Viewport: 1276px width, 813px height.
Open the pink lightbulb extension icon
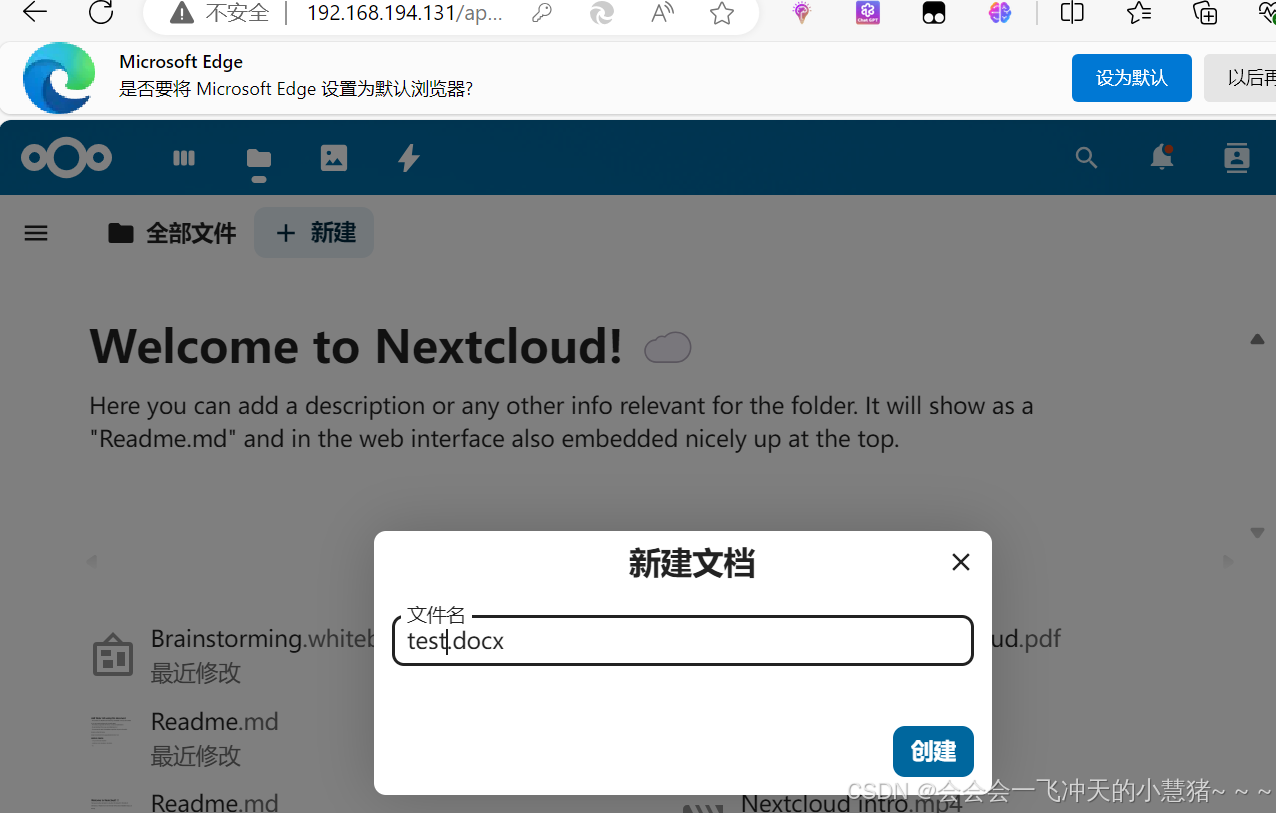tap(801, 13)
